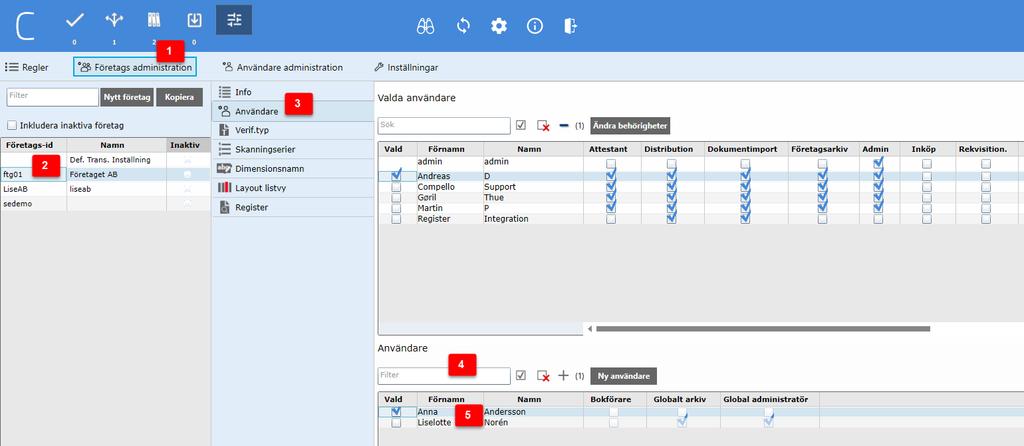1024x446 pixels.
Task: Click the scrollbar left arrow
Action: (x=590, y=328)
